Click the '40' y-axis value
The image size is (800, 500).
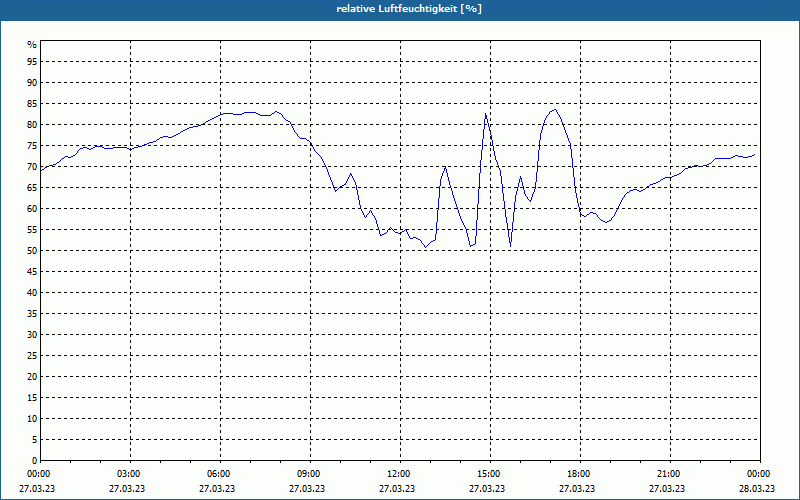(x=32, y=293)
